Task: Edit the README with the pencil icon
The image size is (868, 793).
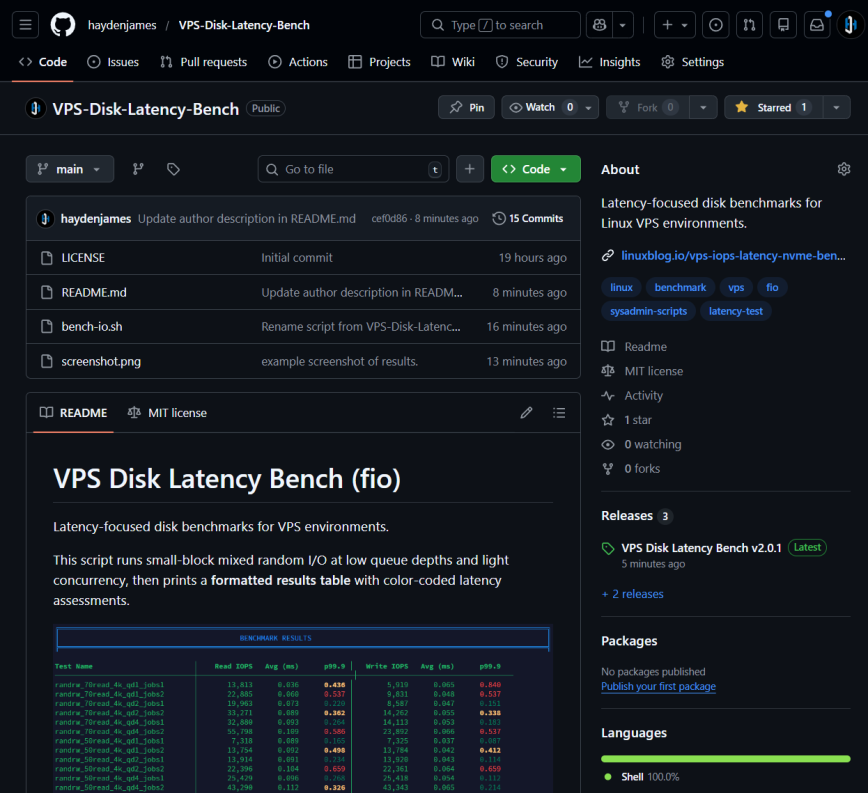Action: (526, 412)
